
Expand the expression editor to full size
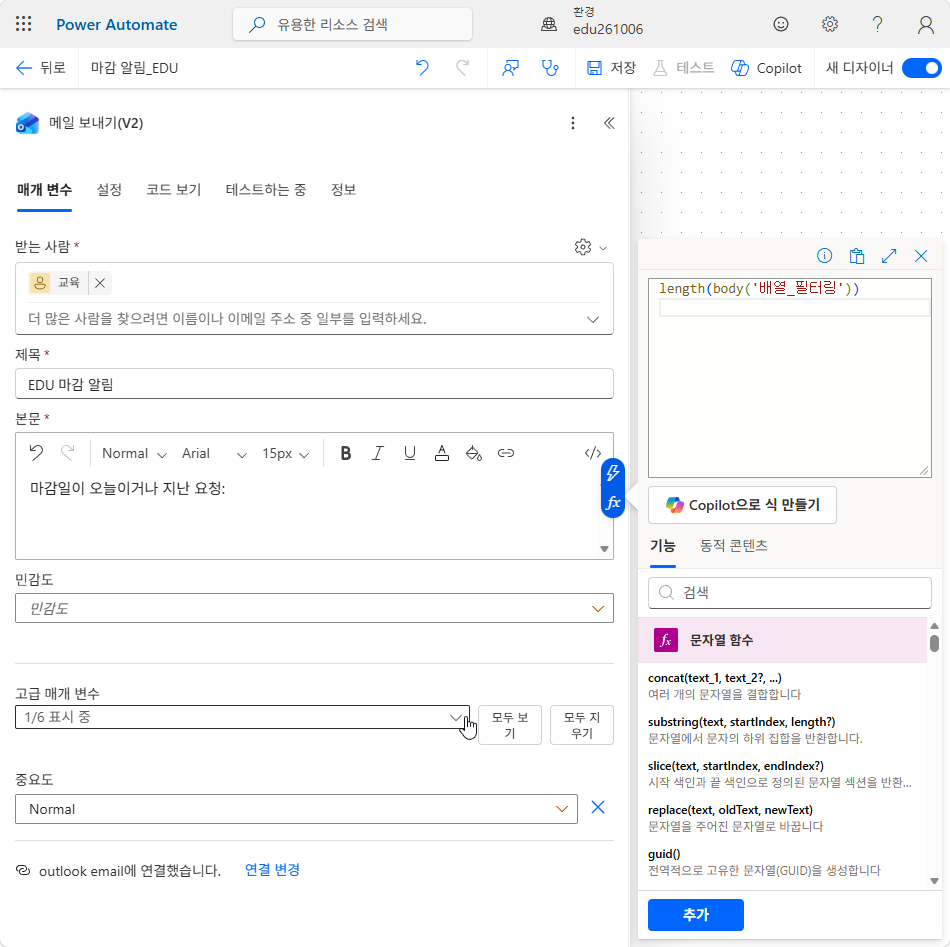tap(889, 256)
